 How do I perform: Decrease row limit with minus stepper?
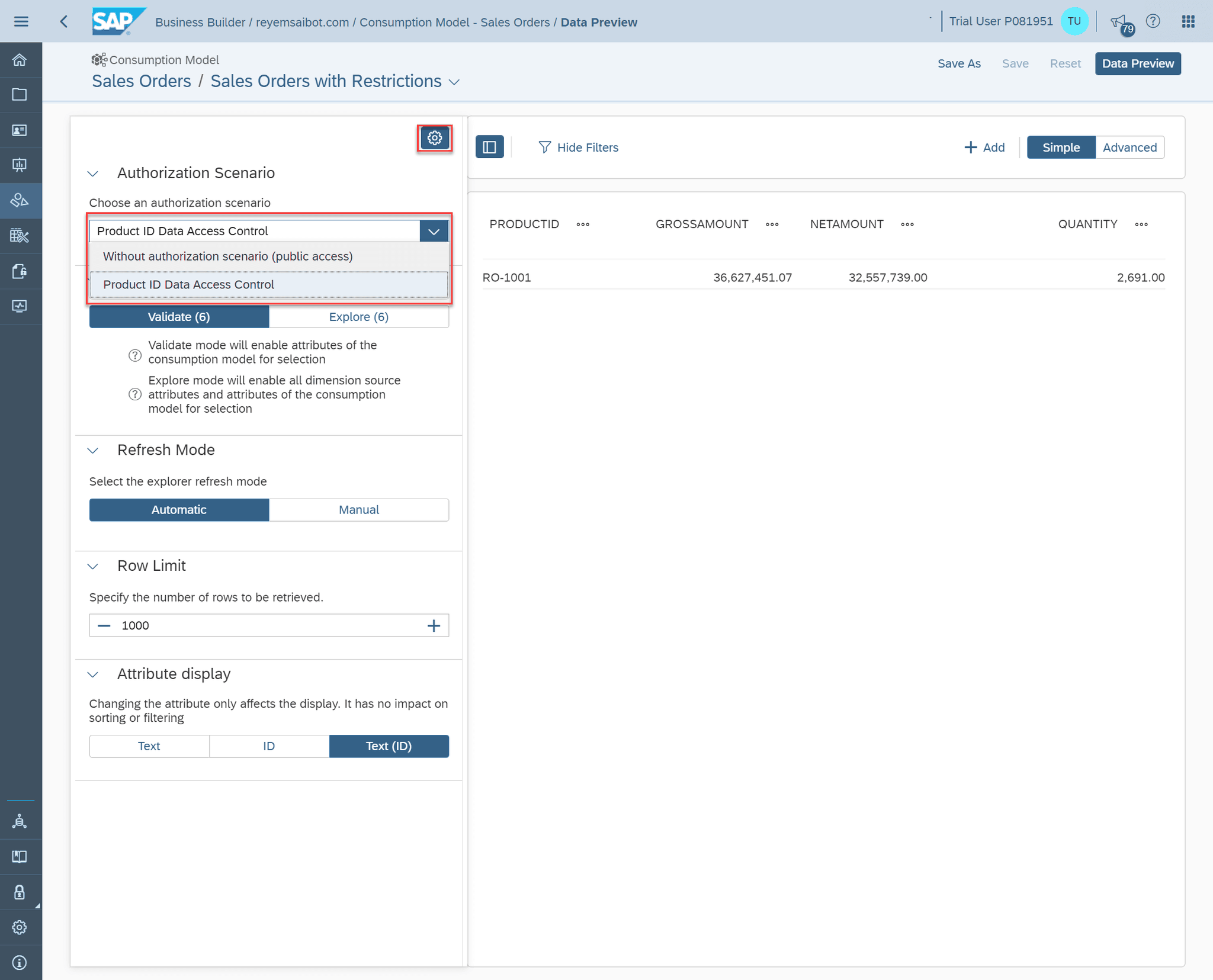(x=104, y=625)
